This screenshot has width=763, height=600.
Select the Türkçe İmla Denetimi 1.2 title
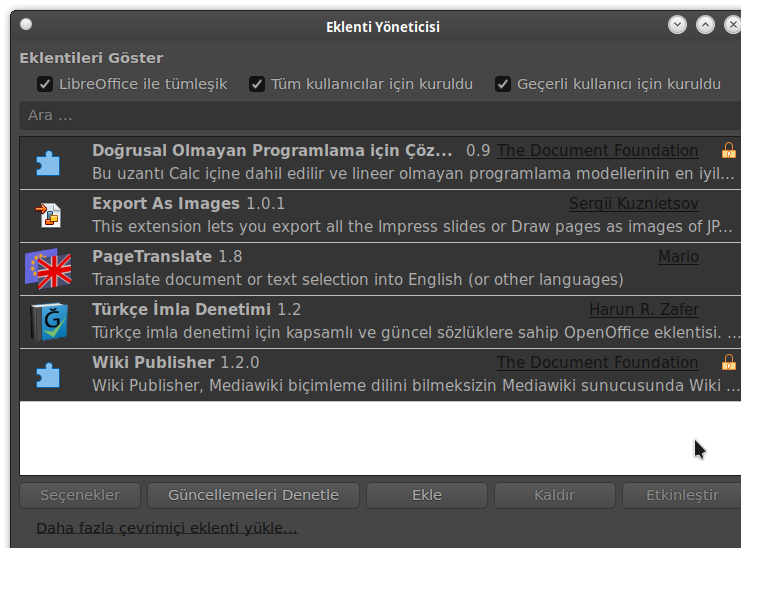click(197, 309)
